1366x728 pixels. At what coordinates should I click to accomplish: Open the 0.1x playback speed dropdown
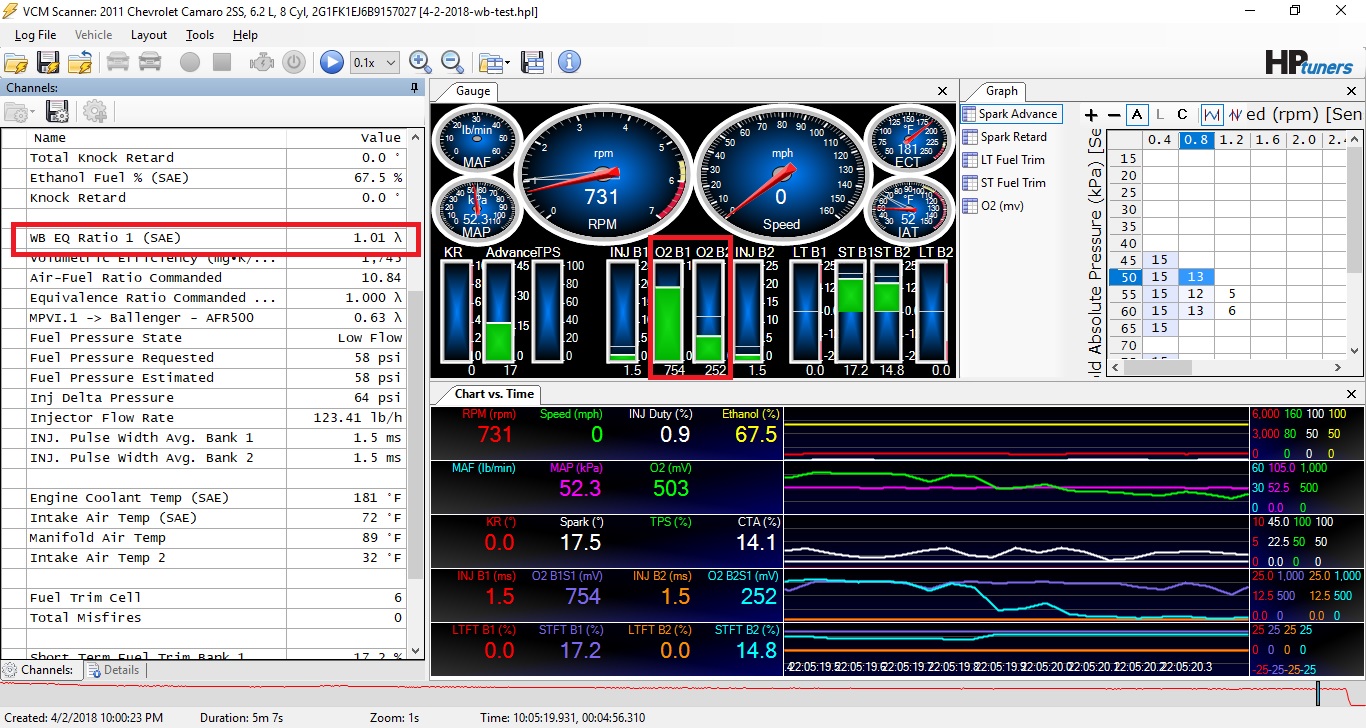coord(375,62)
